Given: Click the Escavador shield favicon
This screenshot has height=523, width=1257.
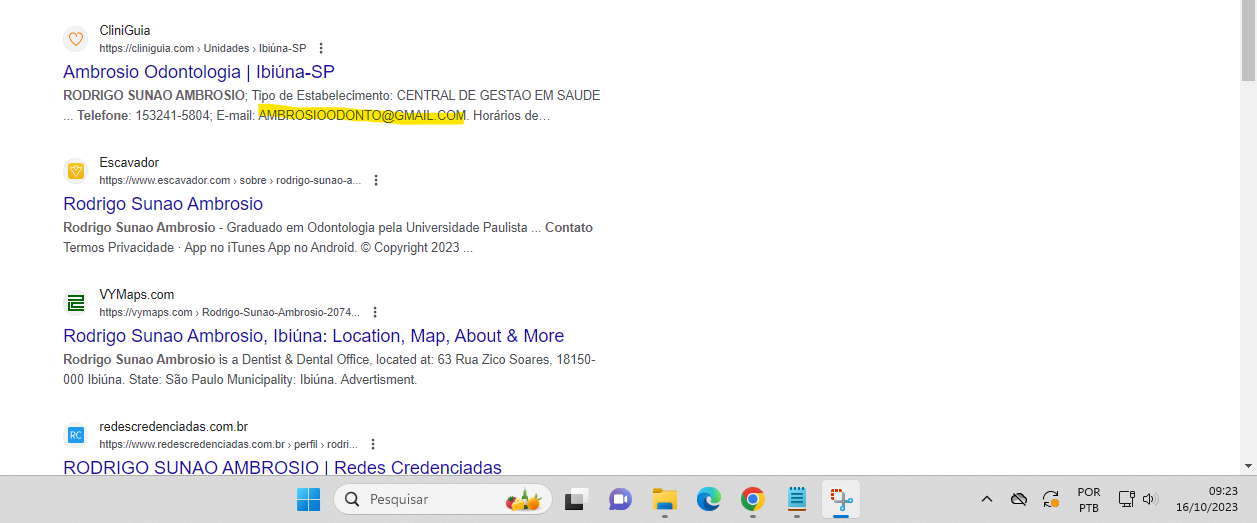Looking at the screenshot, I should point(75,171).
